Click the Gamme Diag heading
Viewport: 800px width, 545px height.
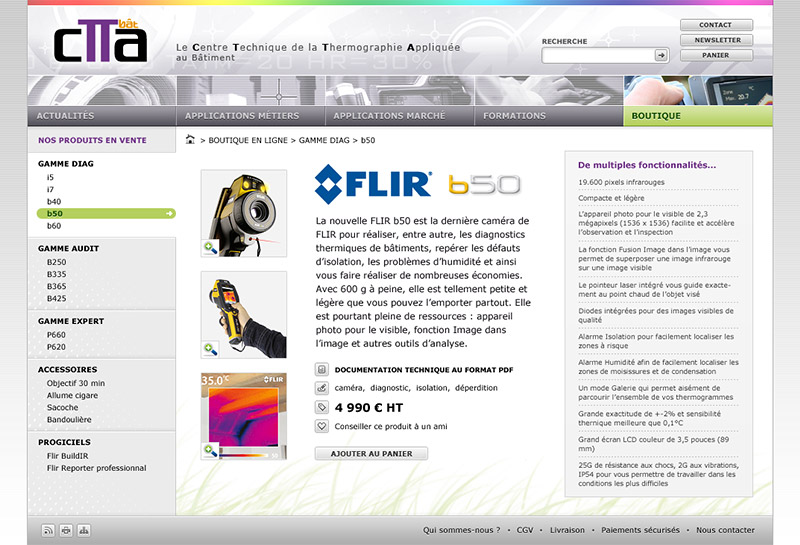click(66, 164)
